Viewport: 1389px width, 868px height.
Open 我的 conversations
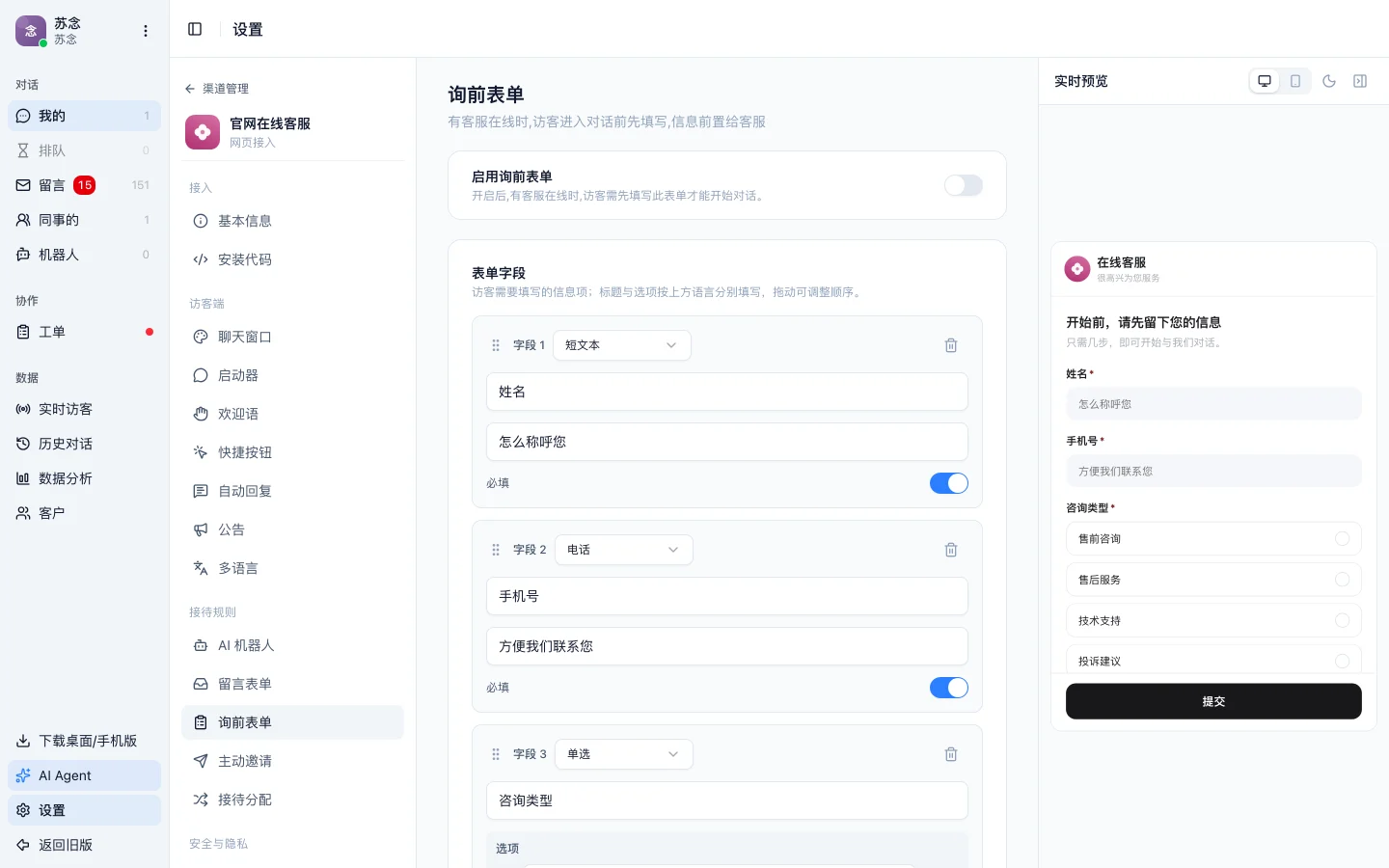coord(84,116)
